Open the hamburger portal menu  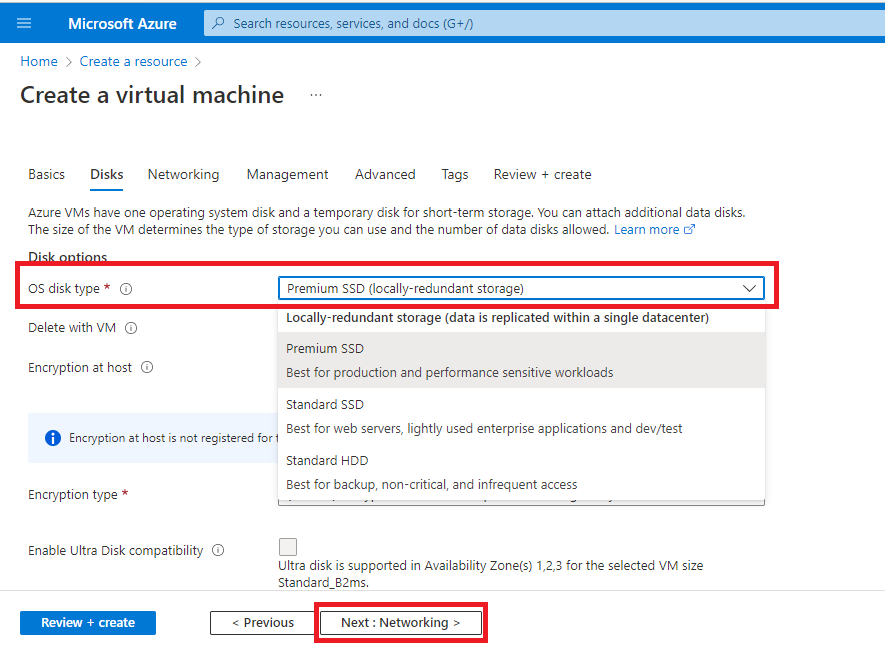(x=24, y=23)
